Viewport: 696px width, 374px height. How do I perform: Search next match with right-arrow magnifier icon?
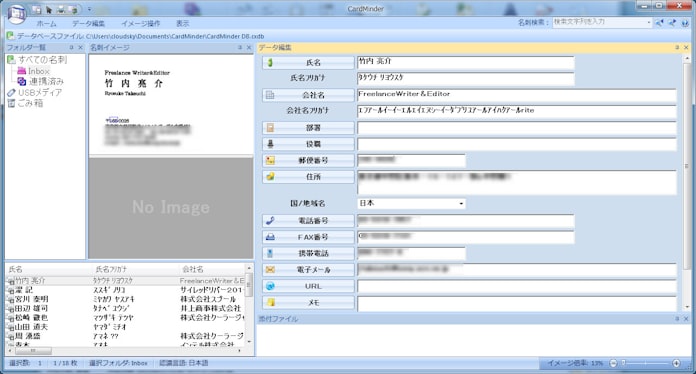point(672,23)
